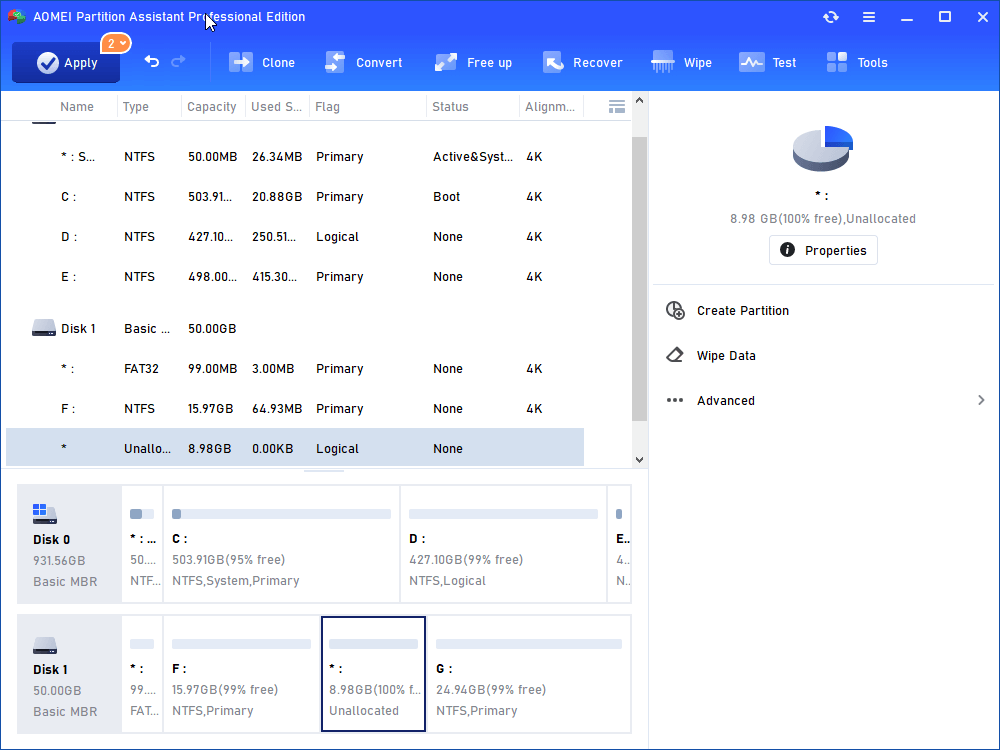Click the Disk 0 Windows drive icon
Image resolution: width=1000 pixels, height=750 pixels.
(x=45, y=513)
